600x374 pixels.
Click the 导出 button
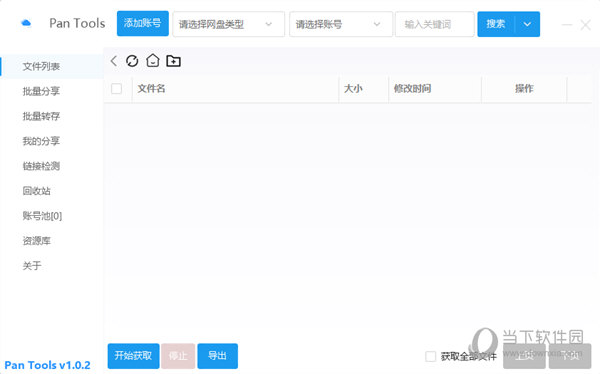click(217, 356)
